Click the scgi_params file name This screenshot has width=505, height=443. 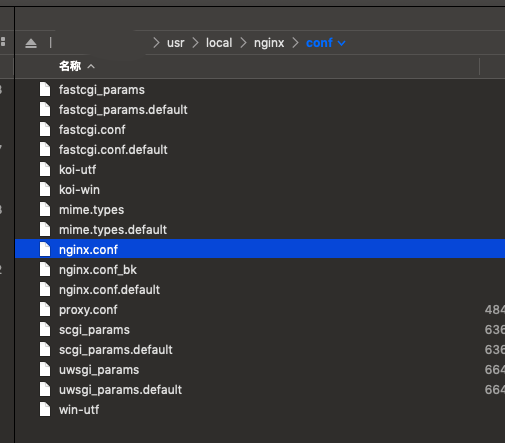94,330
